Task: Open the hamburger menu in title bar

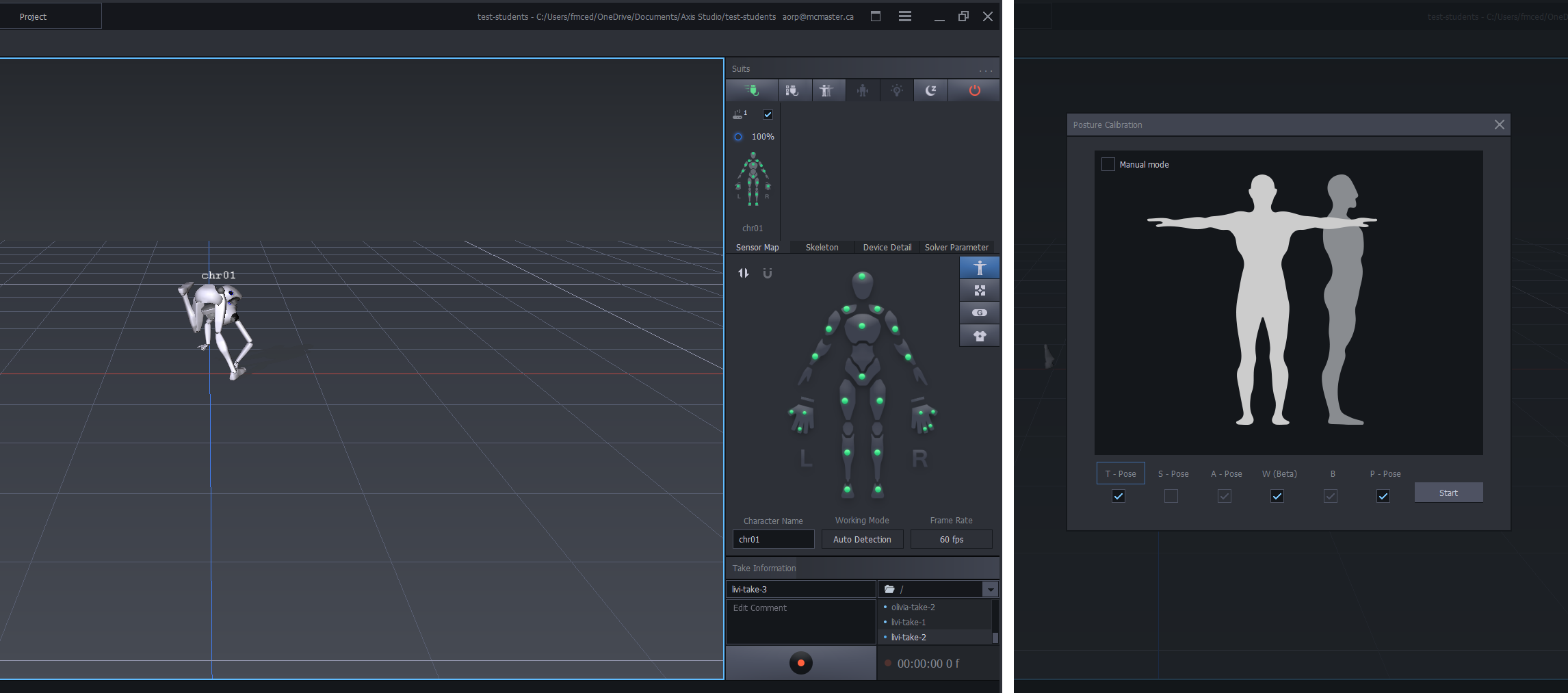Action: pos(904,16)
